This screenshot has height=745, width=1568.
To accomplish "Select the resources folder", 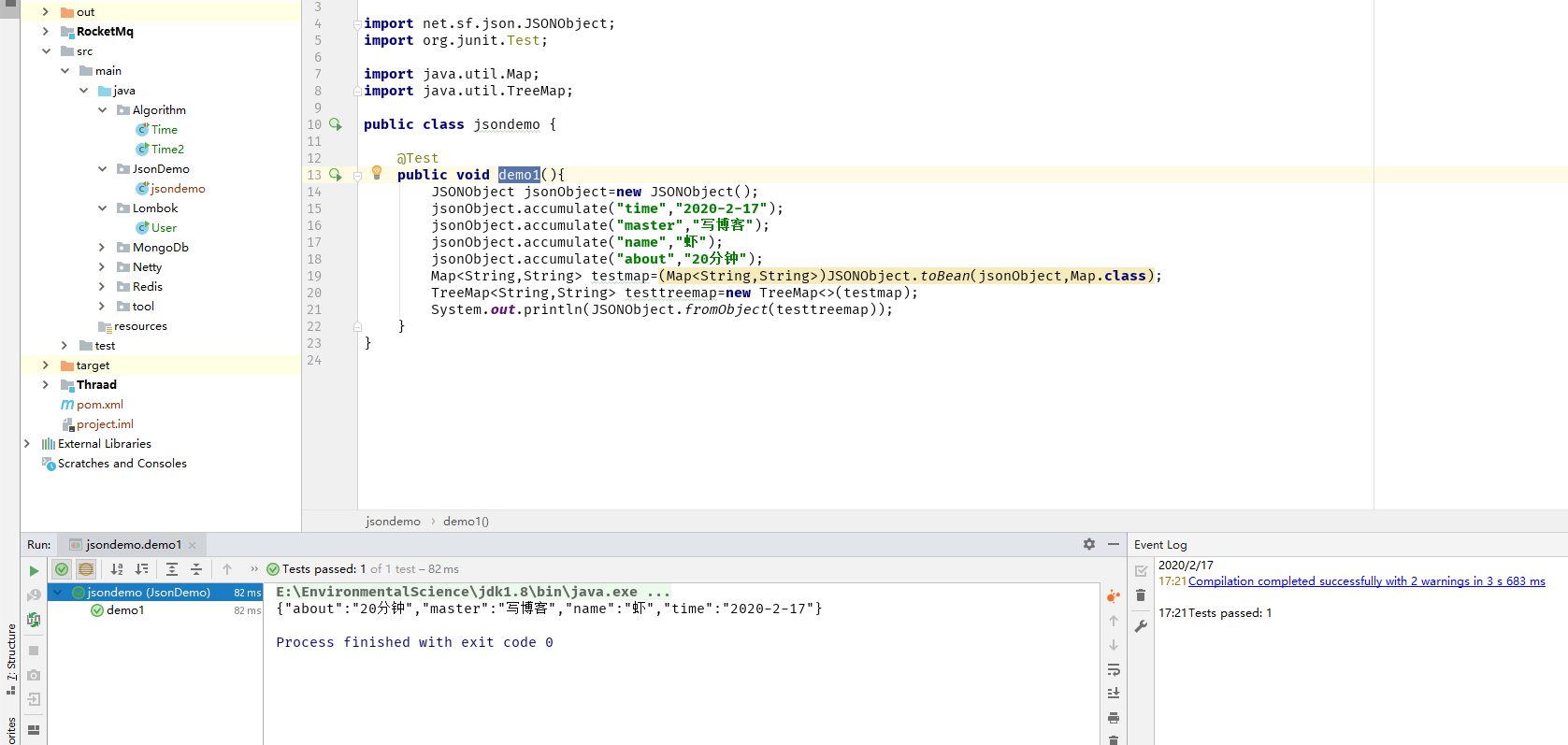I will 140,326.
